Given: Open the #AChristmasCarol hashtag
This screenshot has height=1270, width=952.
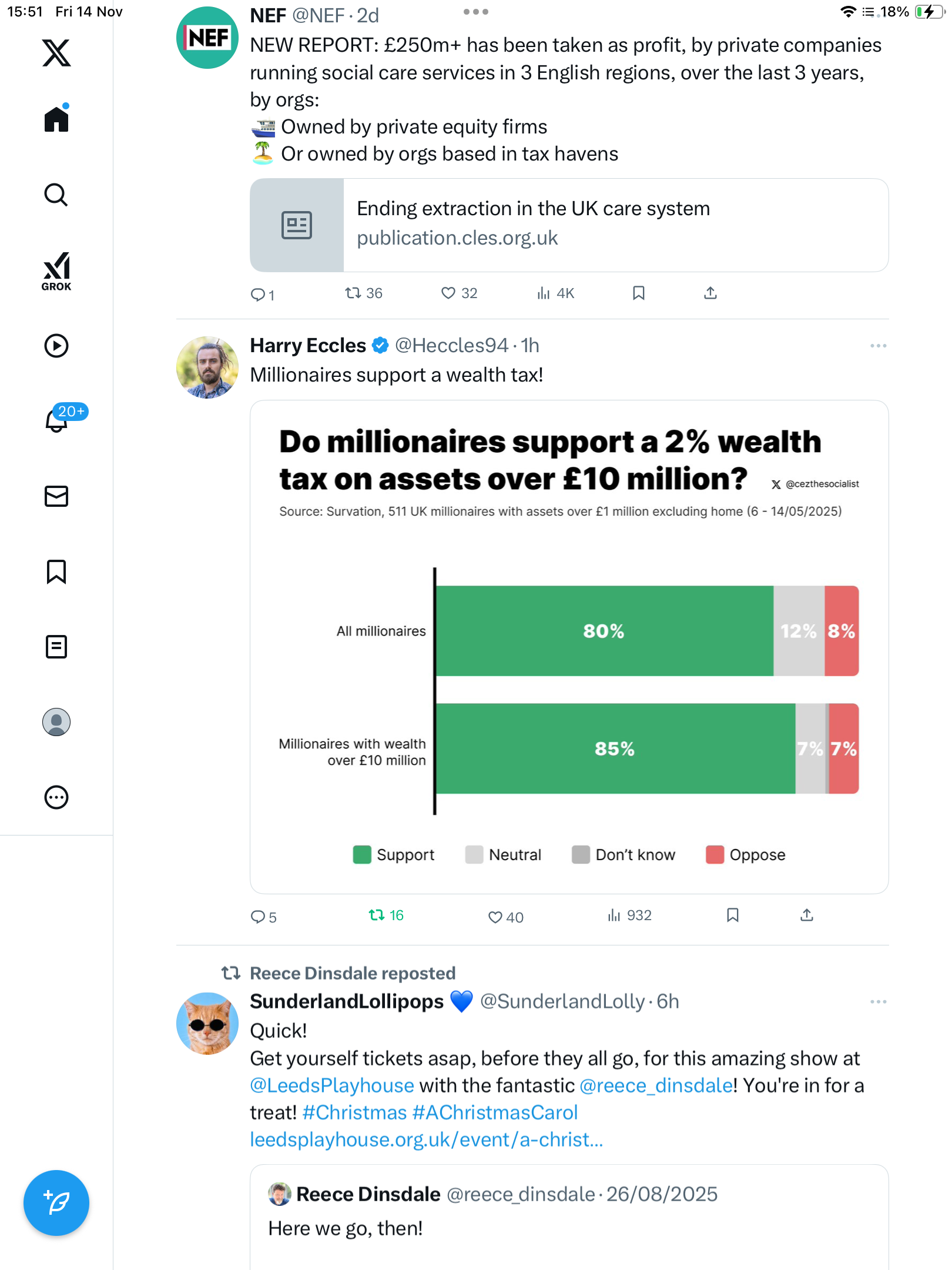Looking at the screenshot, I should point(495,1112).
